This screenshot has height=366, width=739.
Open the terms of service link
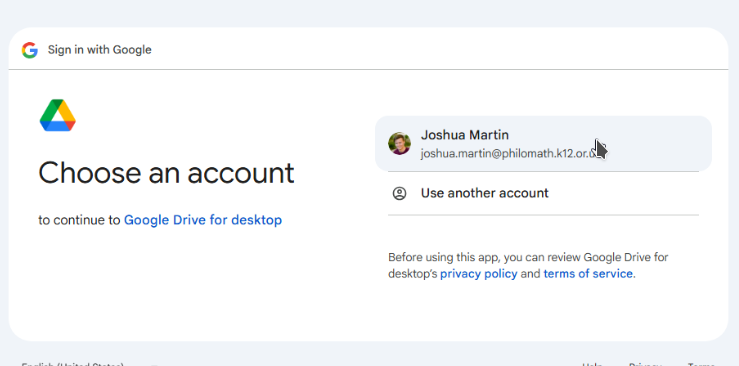pos(588,274)
